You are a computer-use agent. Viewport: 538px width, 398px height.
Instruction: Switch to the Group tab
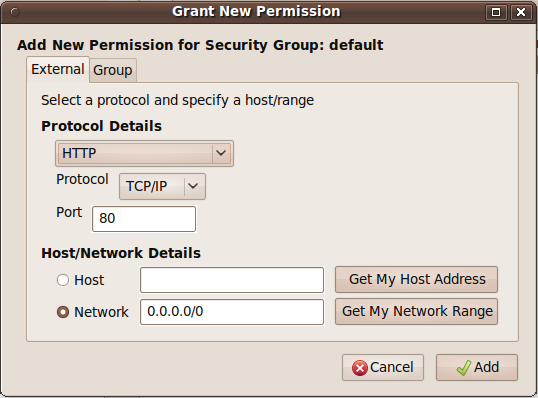113,71
